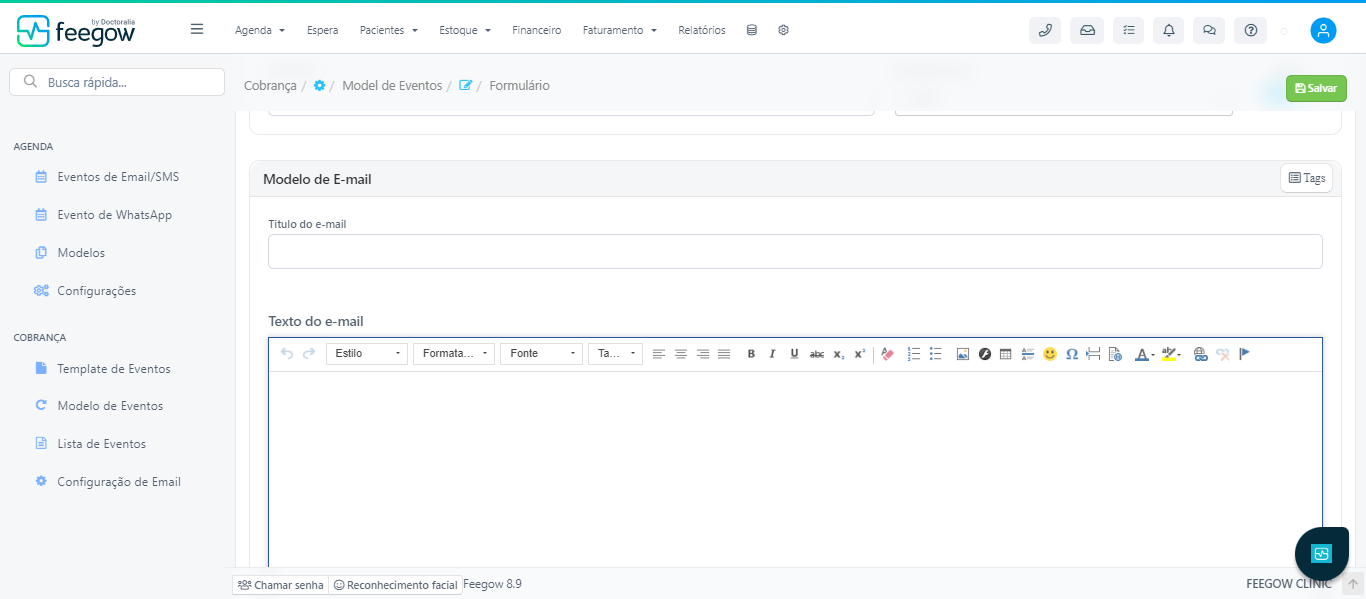Click the undo arrow in editor toolbar

(x=287, y=354)
